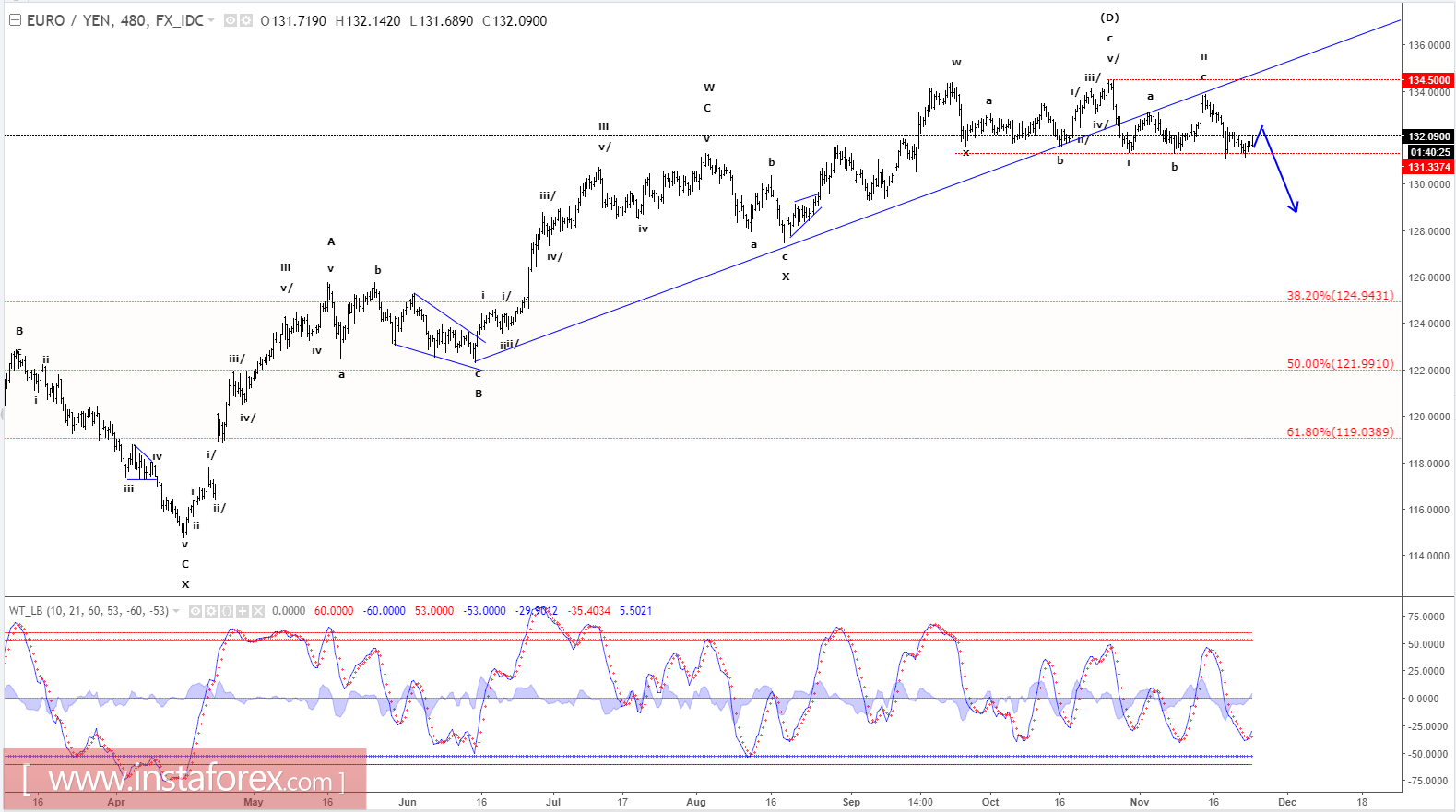This screenshot has width=1456, height=812.
Task: Click the 114.0000 price axis tick
Action: coord(1429,556)
